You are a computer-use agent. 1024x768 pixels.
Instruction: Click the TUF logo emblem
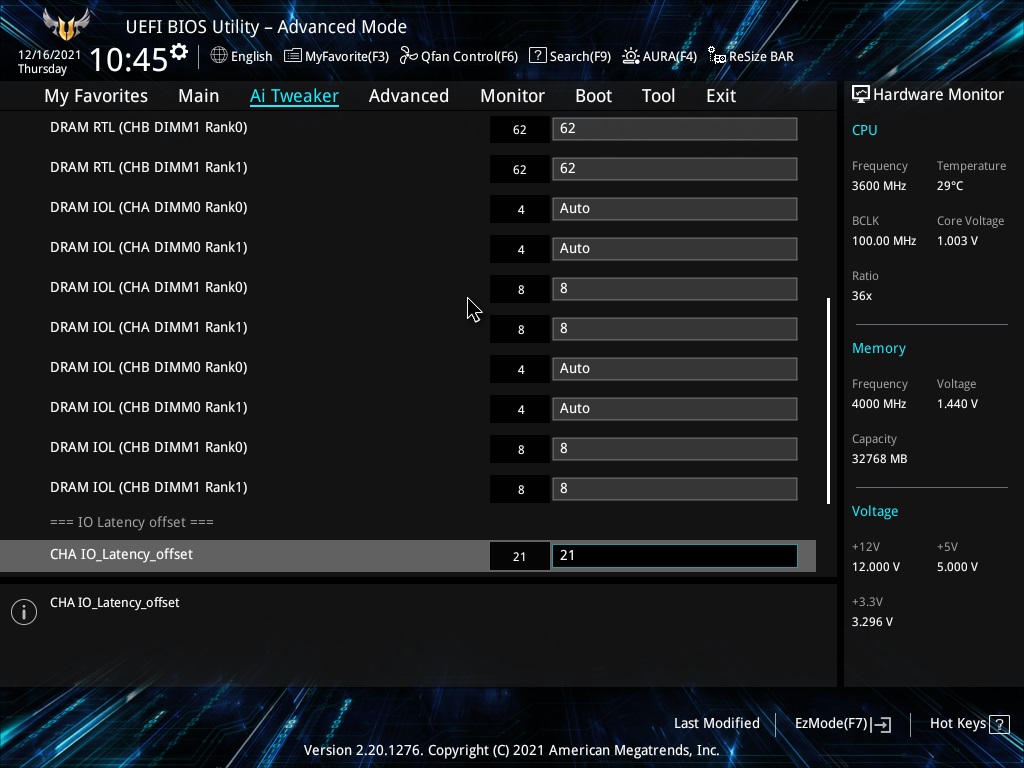[x=66, y=24]
